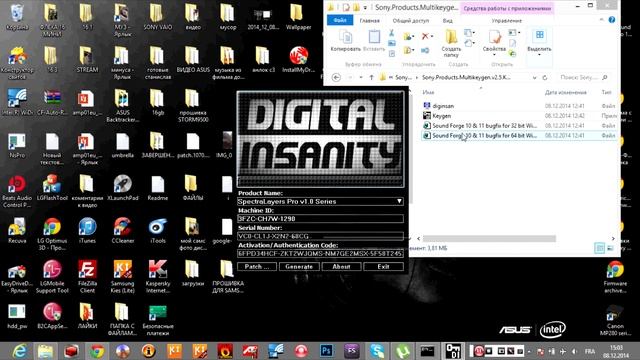Refresh the Explorer folder view
Screen dimensions: 640x360
(545, 77)
